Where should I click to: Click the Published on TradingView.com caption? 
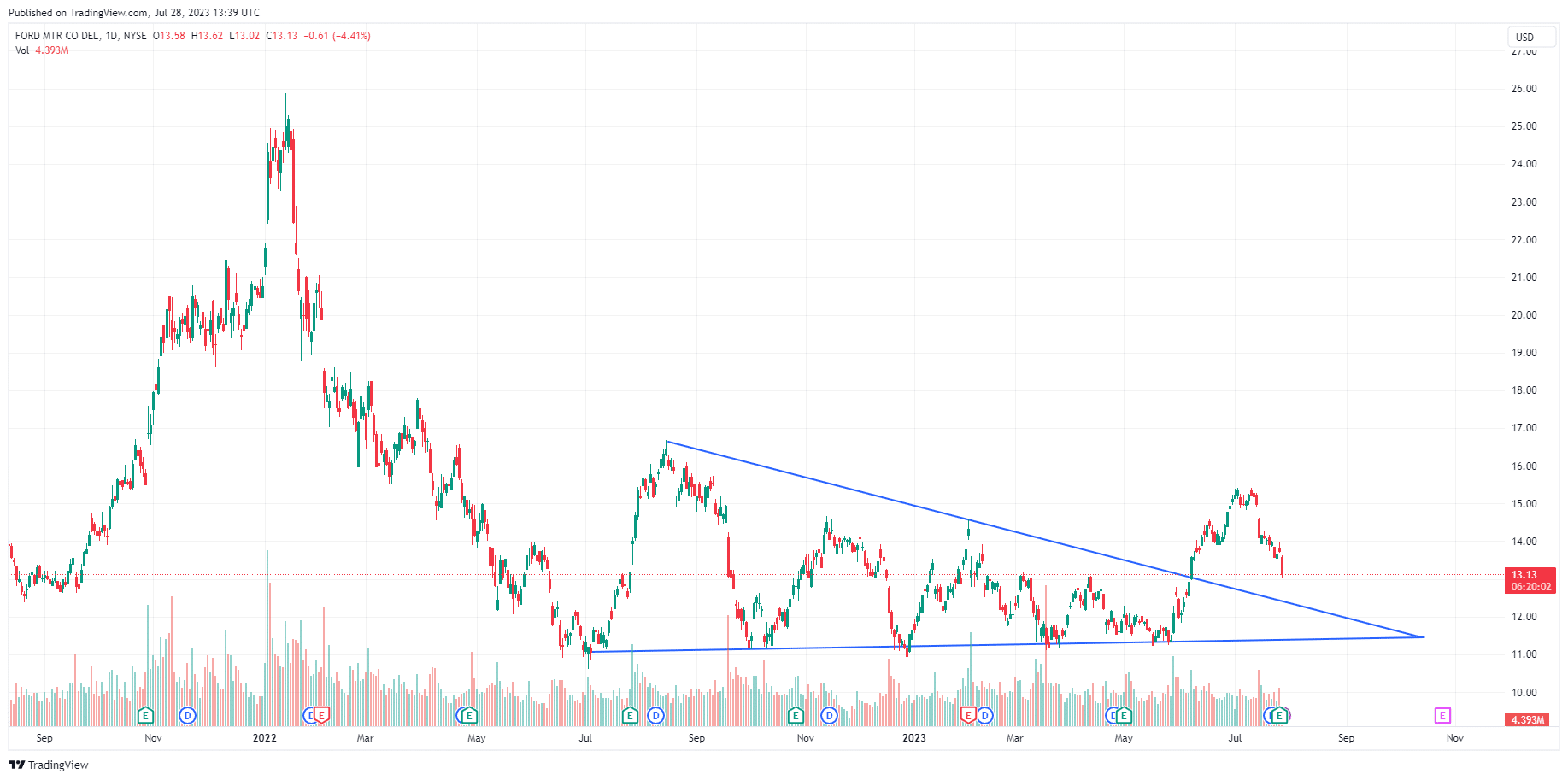tap(134, 13)
